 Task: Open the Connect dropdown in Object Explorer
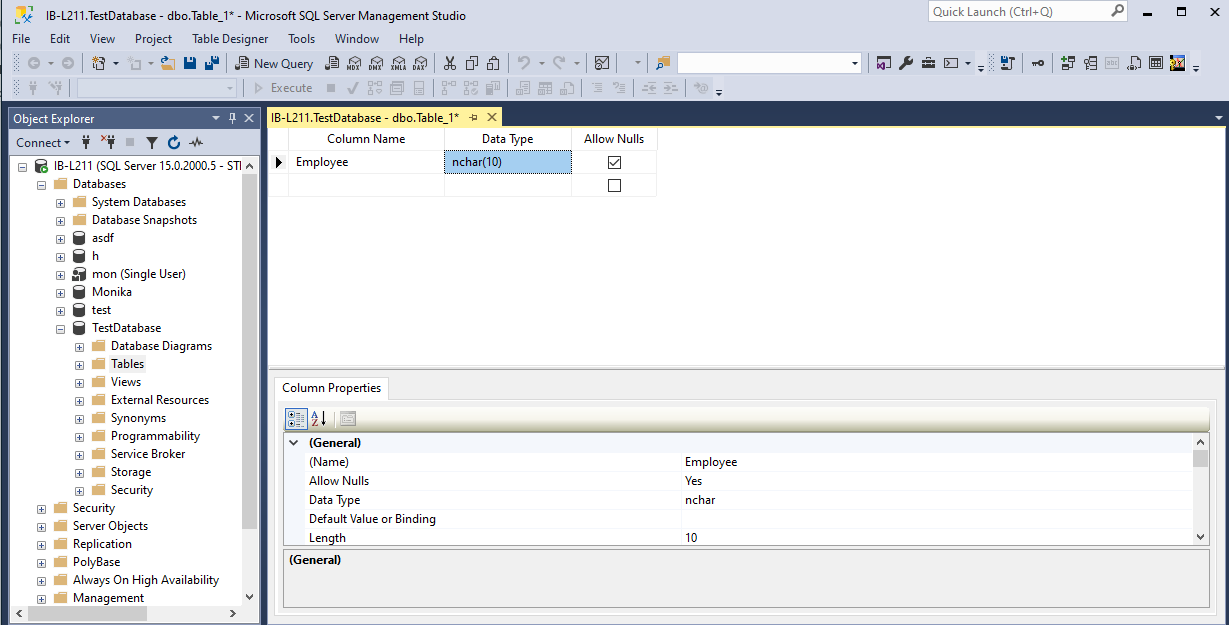(x=43, y=142)
